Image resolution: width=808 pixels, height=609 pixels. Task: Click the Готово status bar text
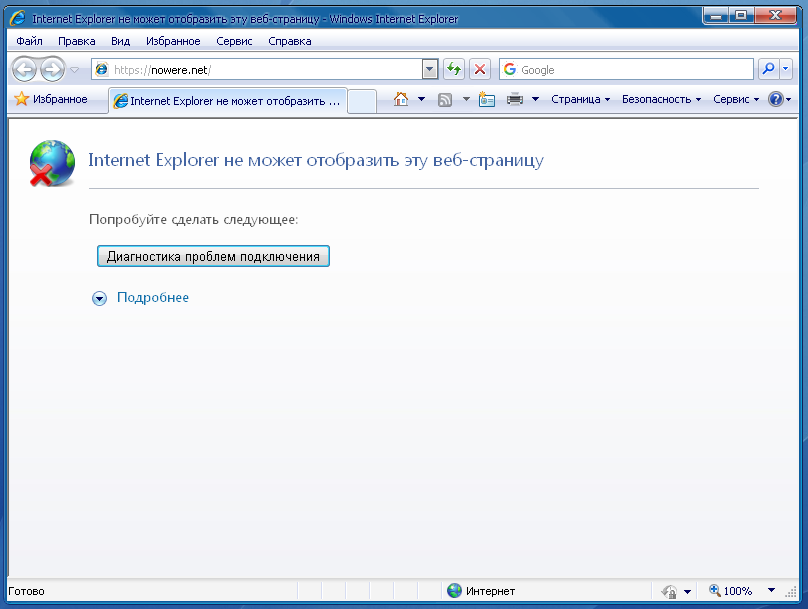[26, 591]
